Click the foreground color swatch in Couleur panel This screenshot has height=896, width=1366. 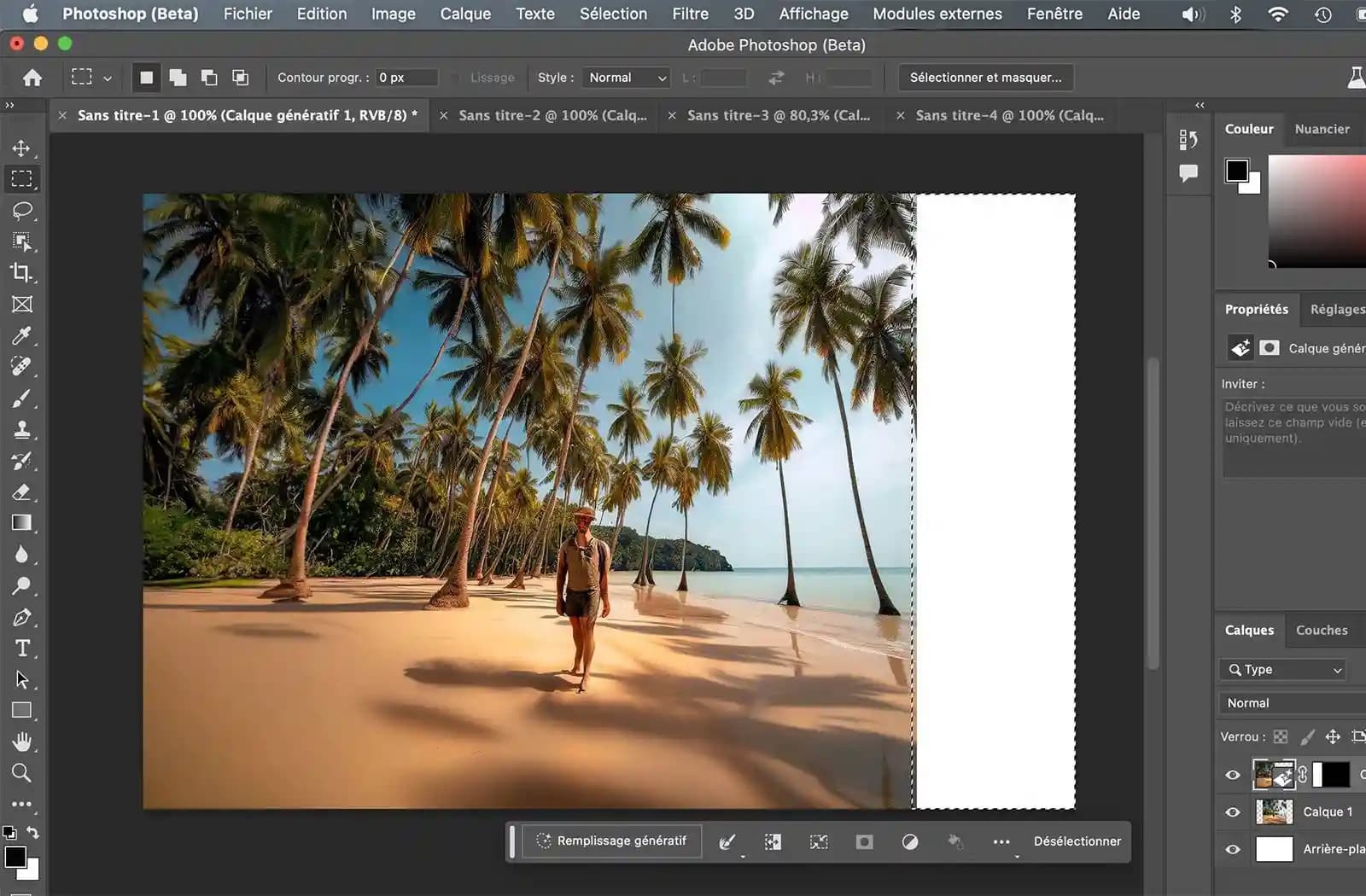coord(1236,171)
